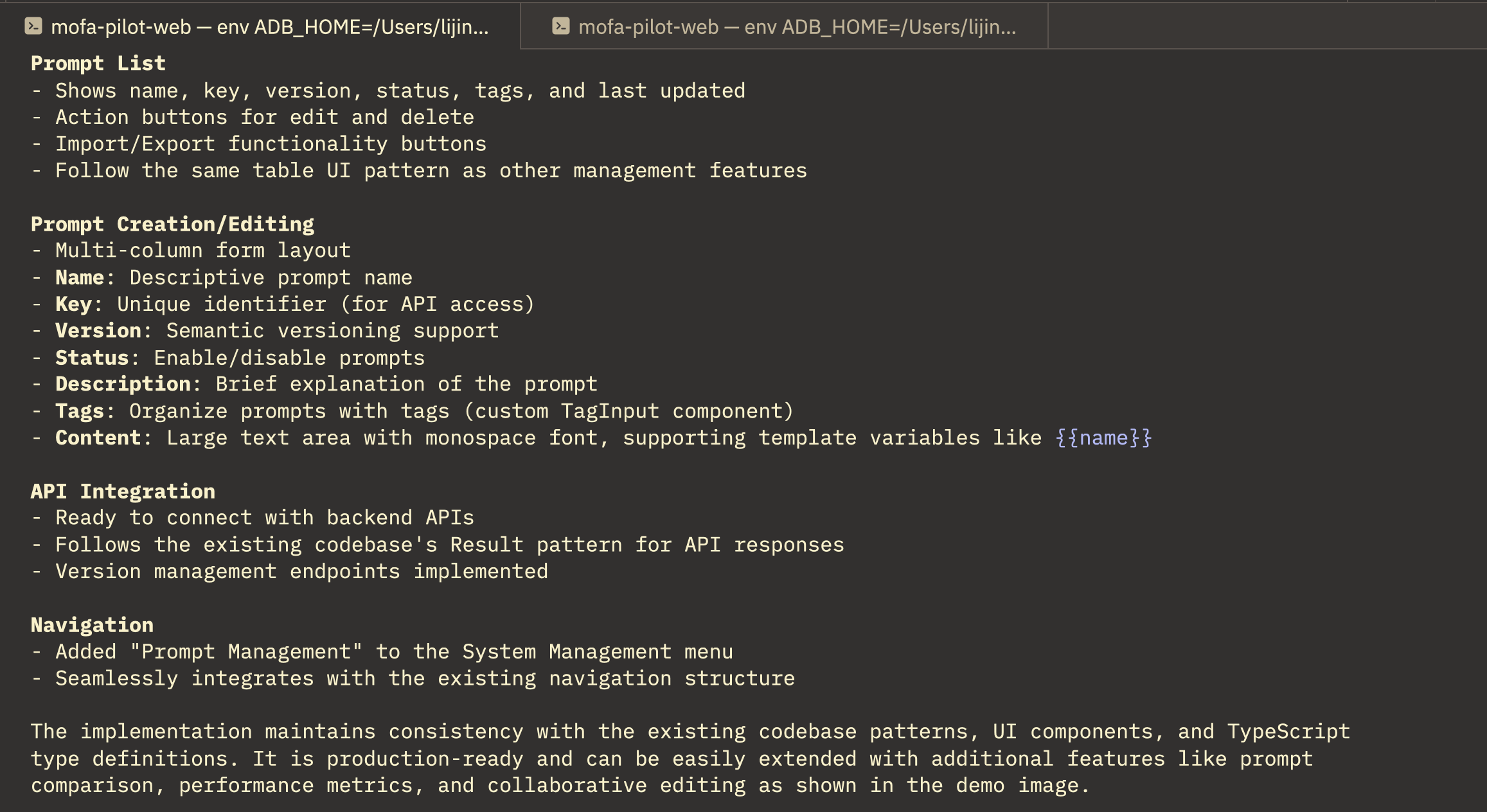This screenshot has height=812, width=1487.
Task: Click the terminal icon on the inactive second tab
Action: pos(560,26)
